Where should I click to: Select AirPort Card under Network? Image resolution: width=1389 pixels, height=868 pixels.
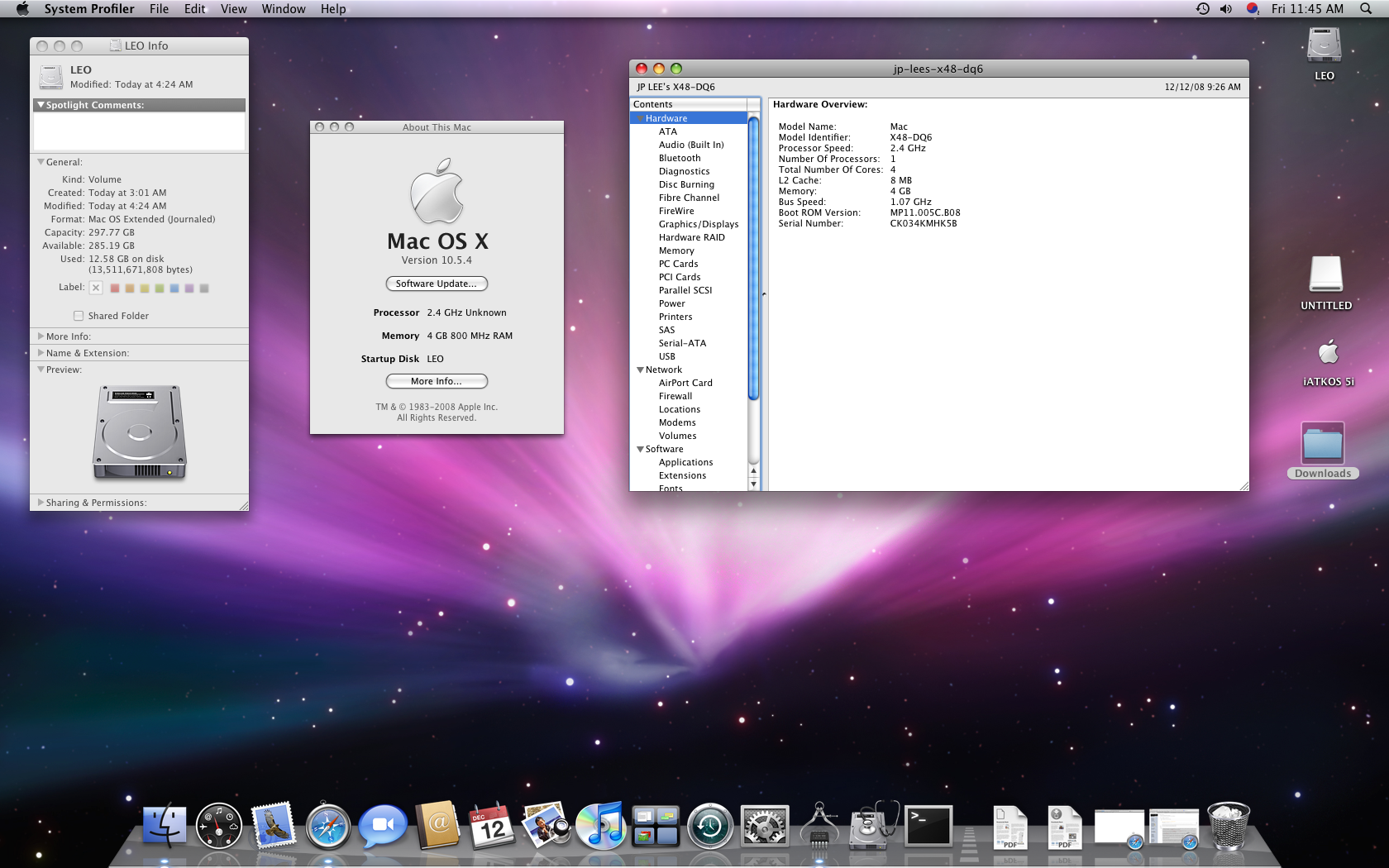[685, 383]
